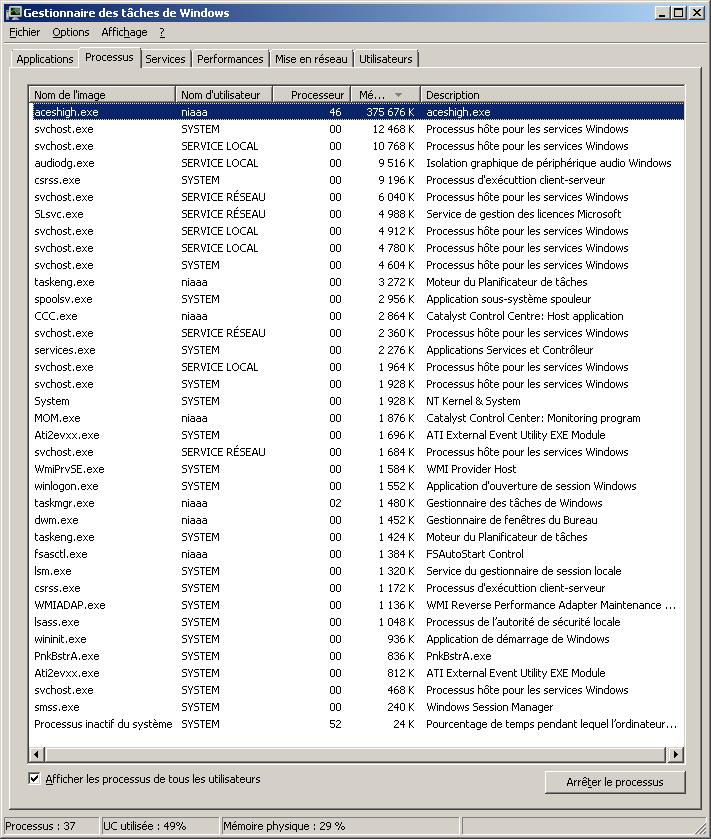Click 'FSAutoStart Control' description
The width and height of the screenshot is (711, 839).
click(x=475, y=554)
